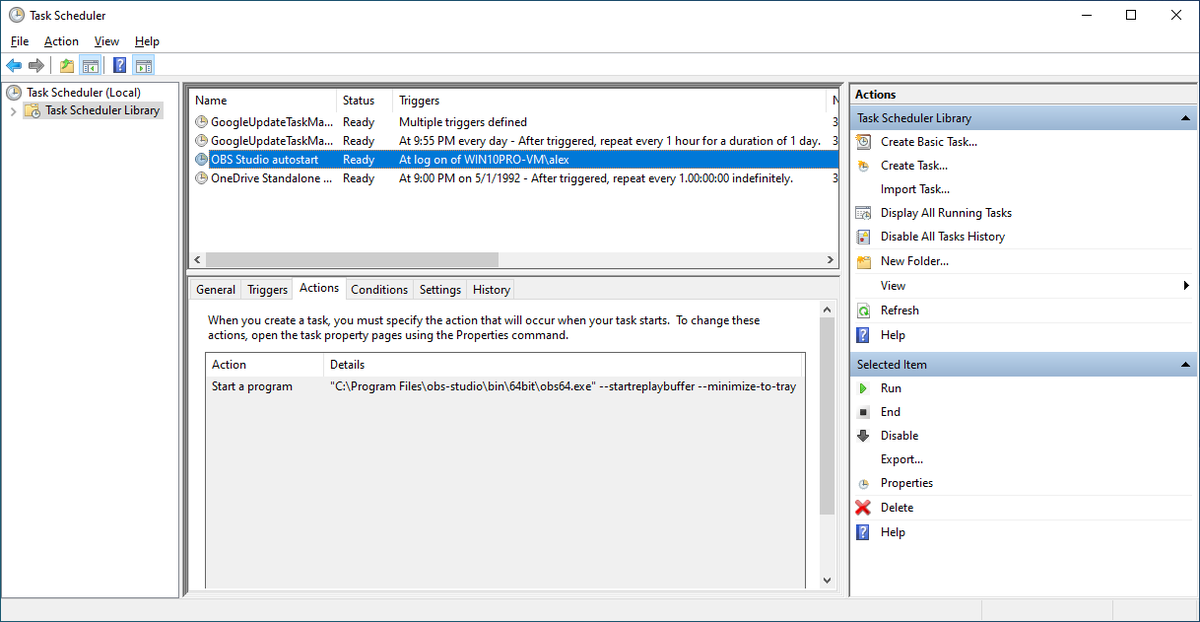This screenshot has height=622, width=1200.
Task: Click the Display All Running Tasks link
Action: (946, 213)
